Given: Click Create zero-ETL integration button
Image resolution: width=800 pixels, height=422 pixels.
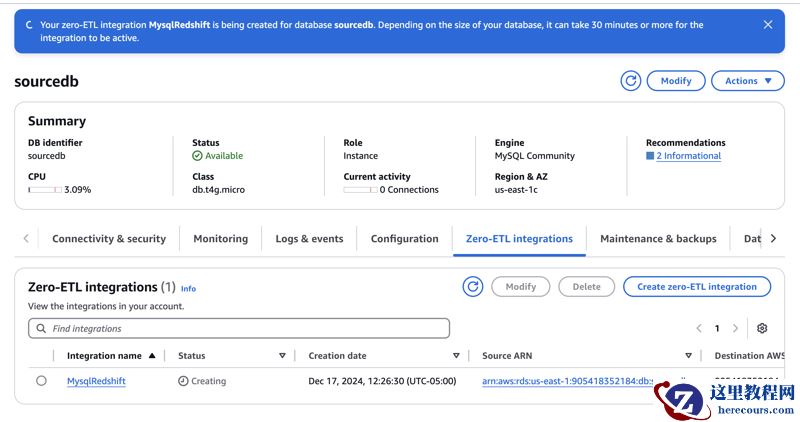Looking at the screenshot, I should pos(697,287).
